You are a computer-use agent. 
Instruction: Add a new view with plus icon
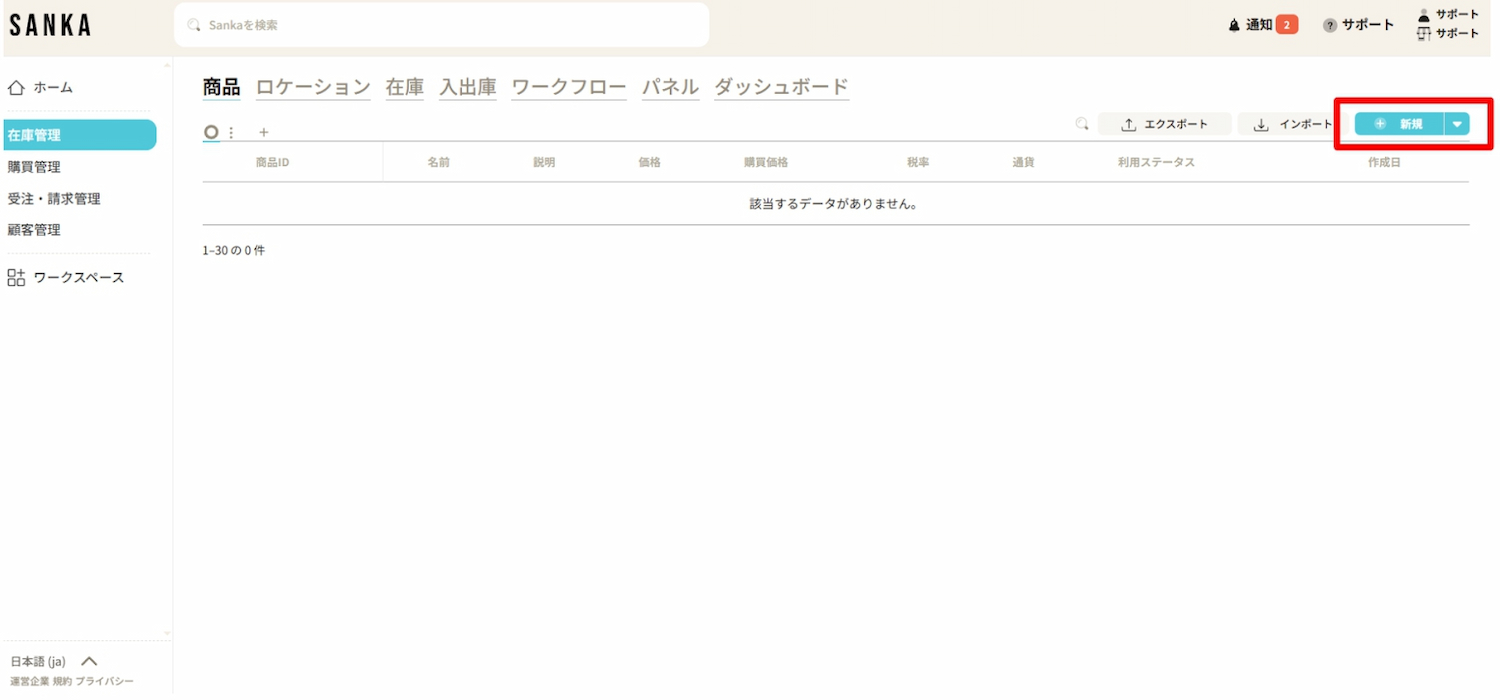coord(264,132)
